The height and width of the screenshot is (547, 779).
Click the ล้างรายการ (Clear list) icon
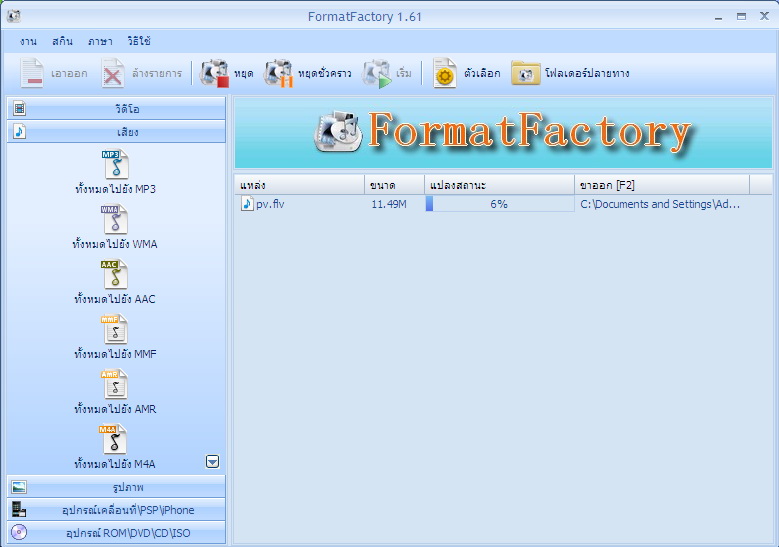point(113,74)
